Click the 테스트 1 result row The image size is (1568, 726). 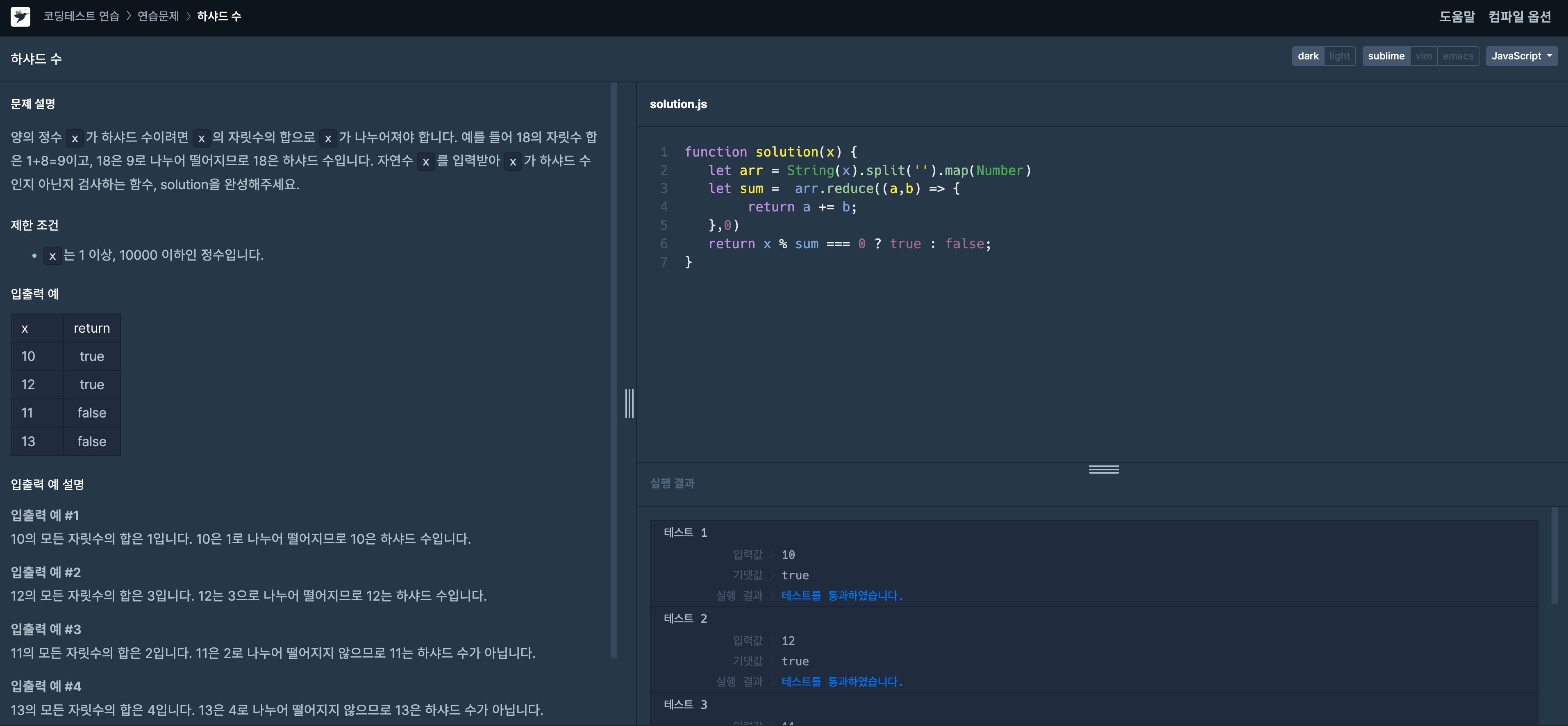(685, 533)
